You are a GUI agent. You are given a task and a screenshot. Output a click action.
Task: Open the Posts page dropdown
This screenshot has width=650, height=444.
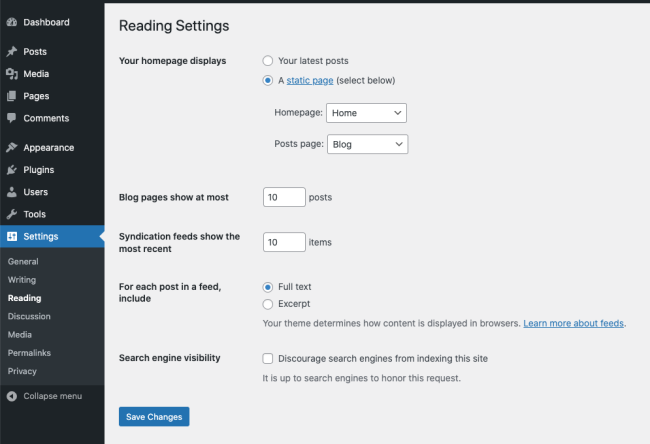pyautogui.click(x=368, y=144)
